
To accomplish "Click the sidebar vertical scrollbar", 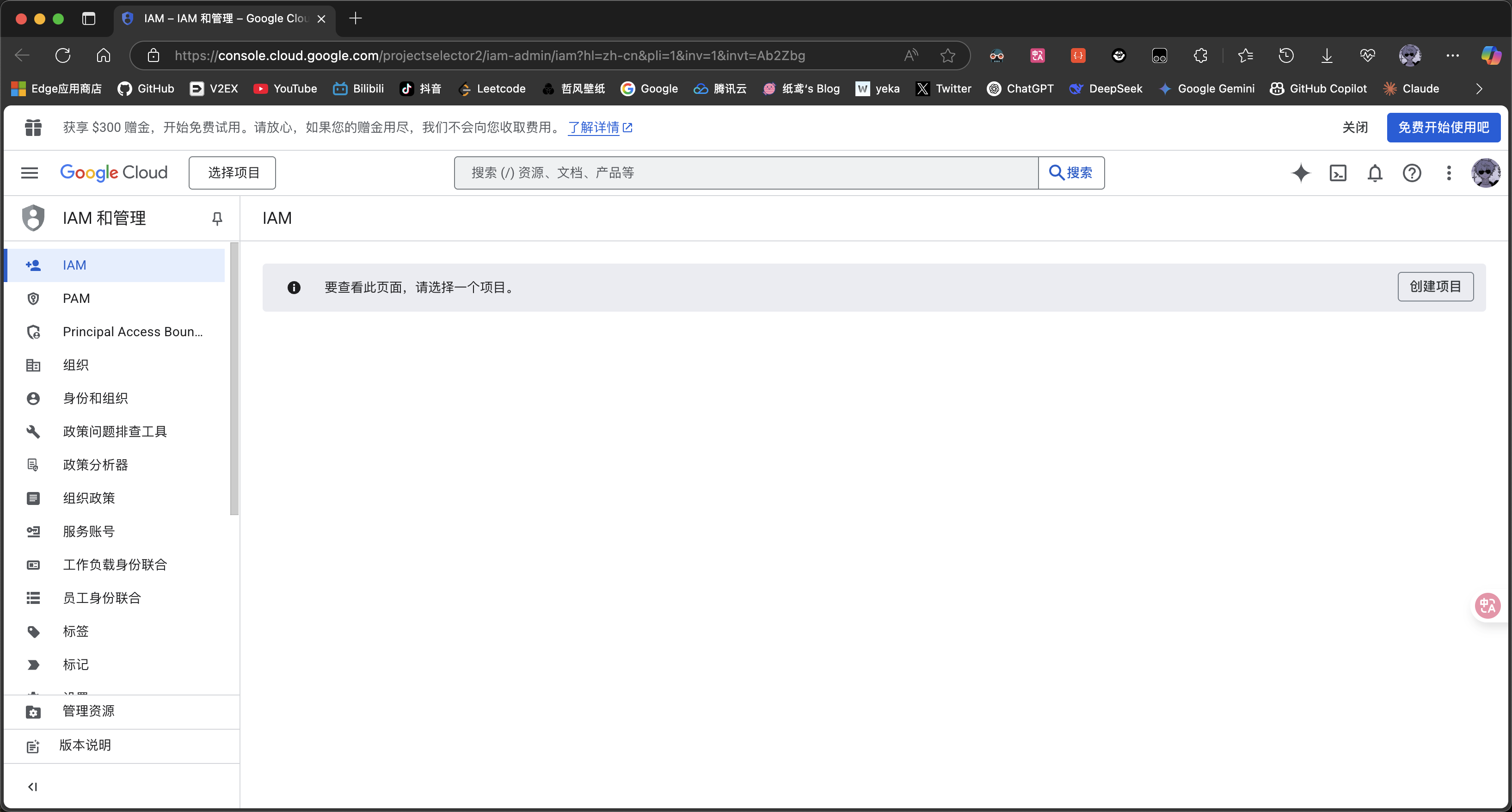I will coord(234,379).
